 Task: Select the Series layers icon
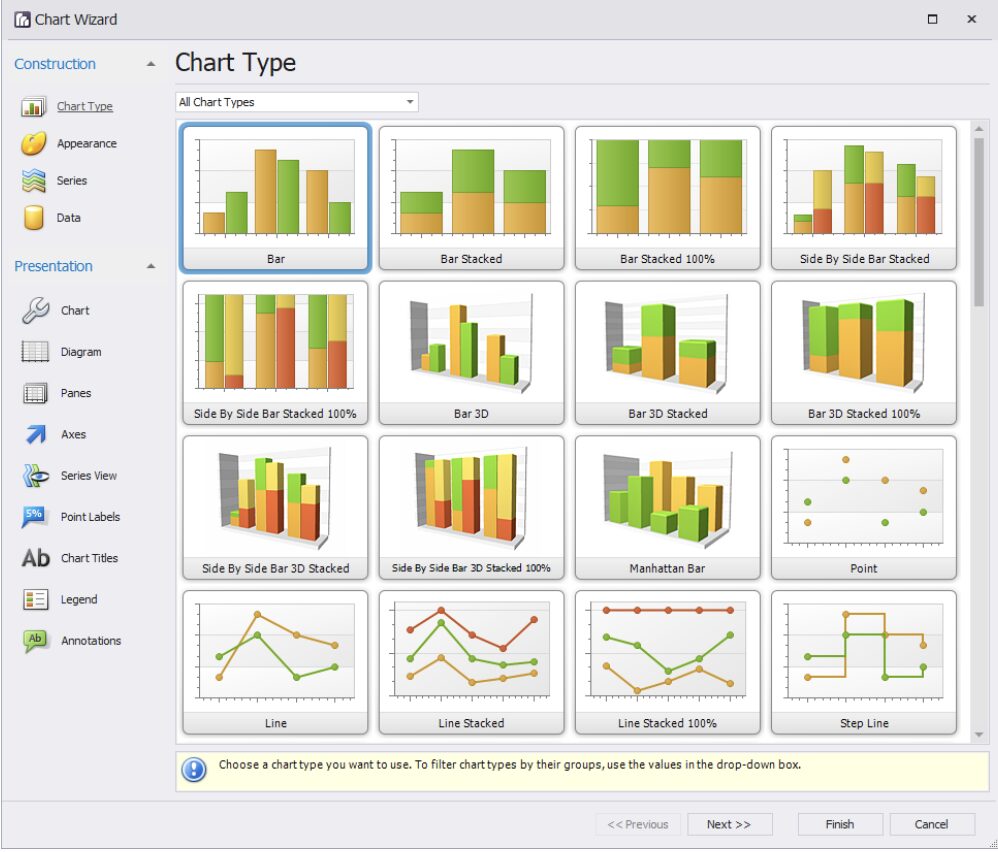(x=34, y=181)
